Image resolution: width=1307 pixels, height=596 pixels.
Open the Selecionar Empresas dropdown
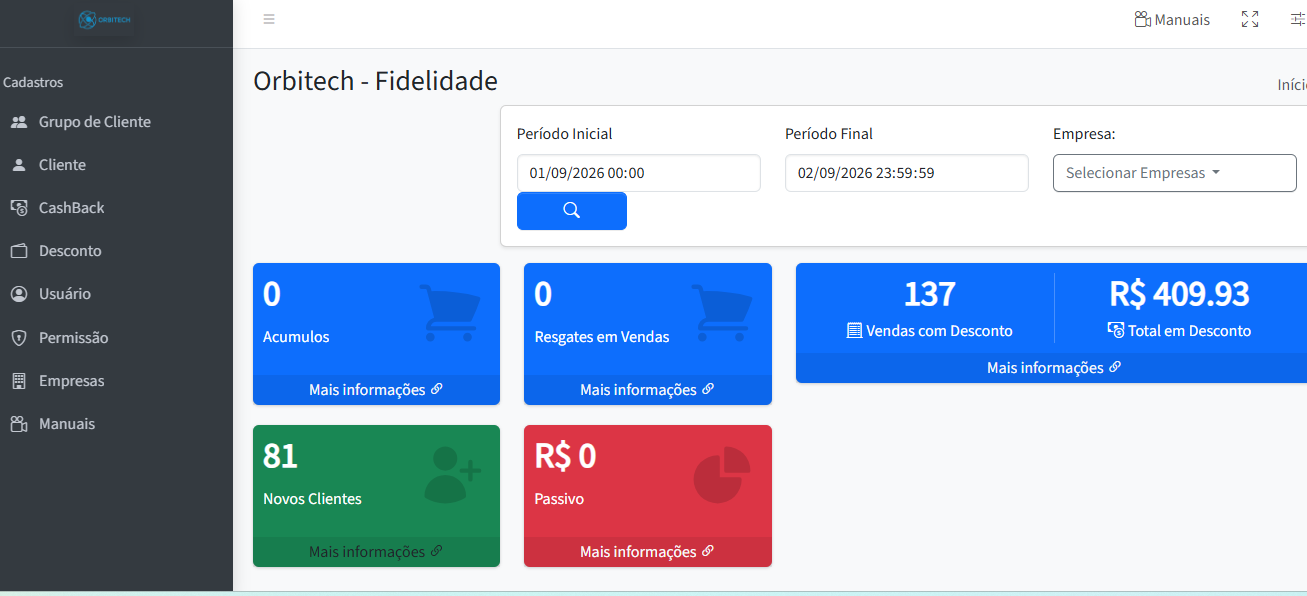(1174, 173)
